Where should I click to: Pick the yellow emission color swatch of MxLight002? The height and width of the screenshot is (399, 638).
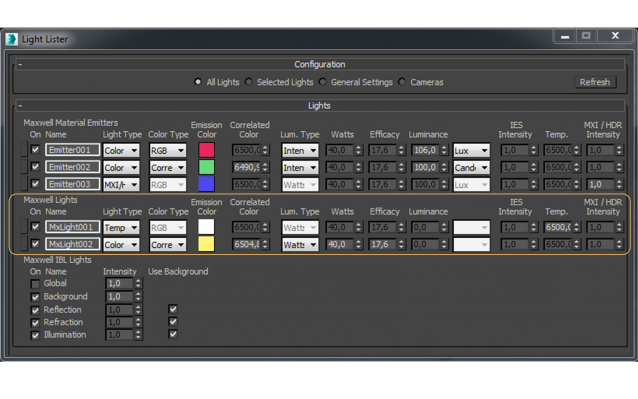pyautogui.click(x=206, y=244)
